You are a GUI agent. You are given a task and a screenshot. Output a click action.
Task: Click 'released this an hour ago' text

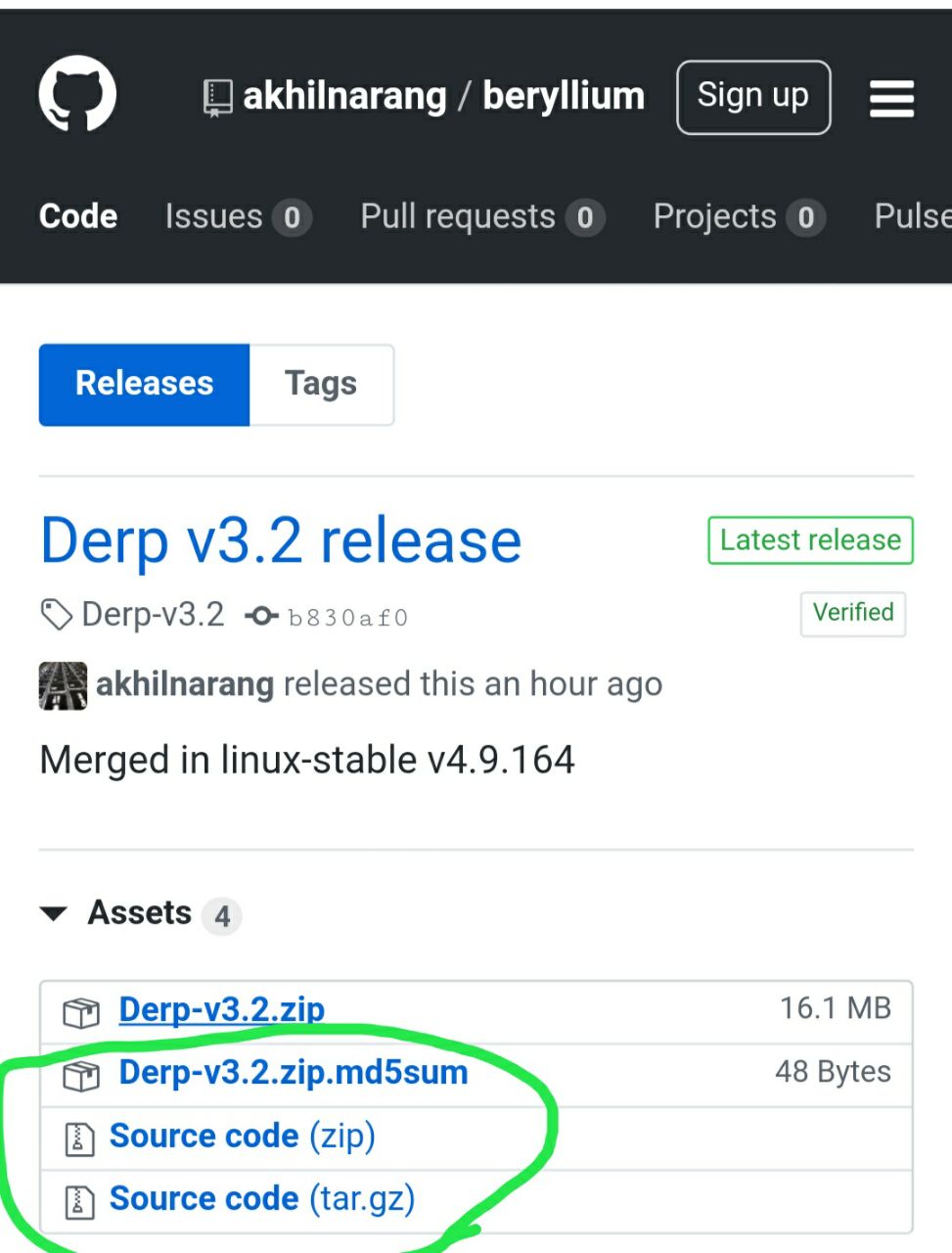473,684
